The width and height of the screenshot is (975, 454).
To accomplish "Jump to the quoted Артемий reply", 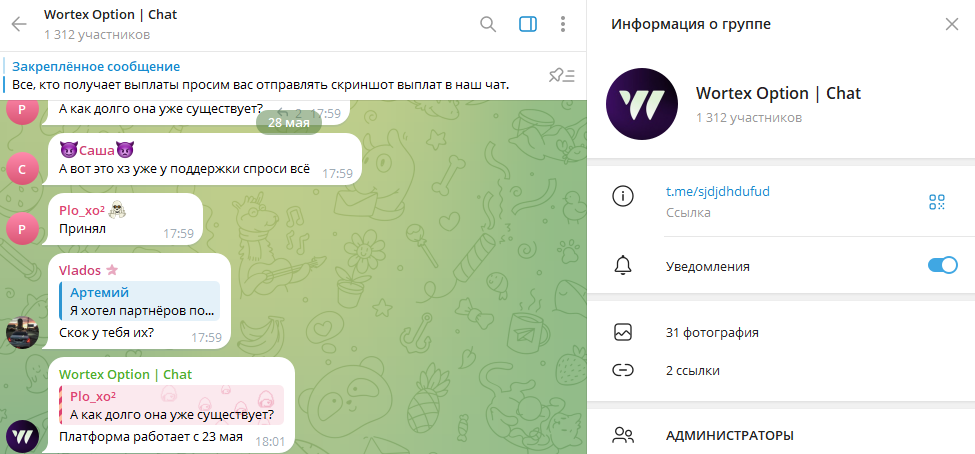I will pyautogui.click(x=139, y=301).
